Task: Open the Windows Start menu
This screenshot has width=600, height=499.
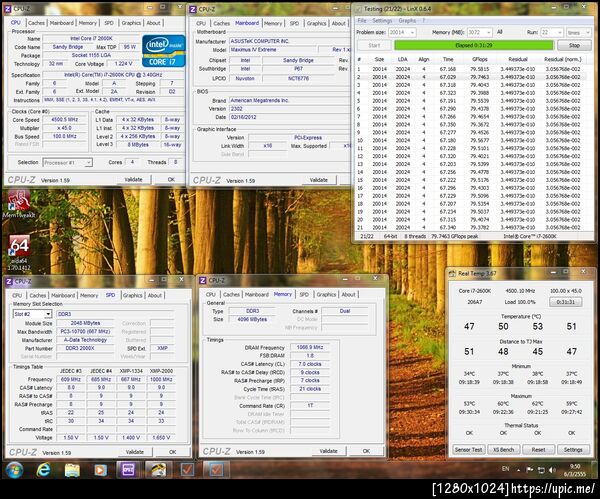Action: [14, 470]
